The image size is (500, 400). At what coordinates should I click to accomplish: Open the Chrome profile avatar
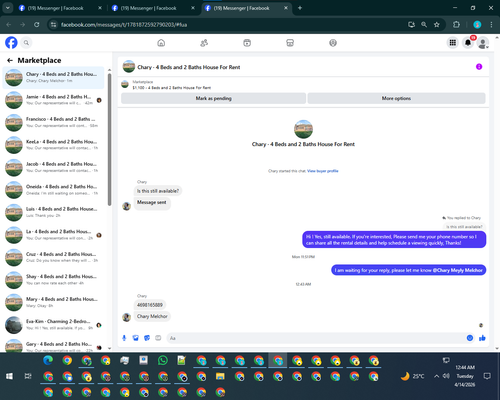tap(477, 24)
